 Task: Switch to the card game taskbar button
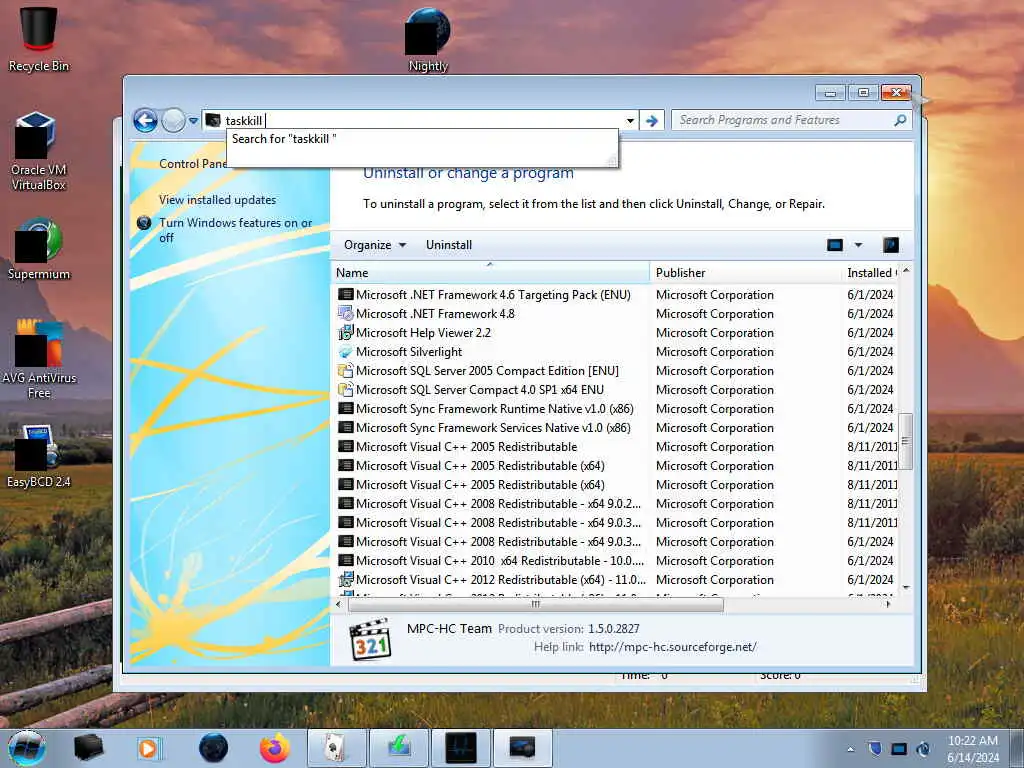click(336, 748)
